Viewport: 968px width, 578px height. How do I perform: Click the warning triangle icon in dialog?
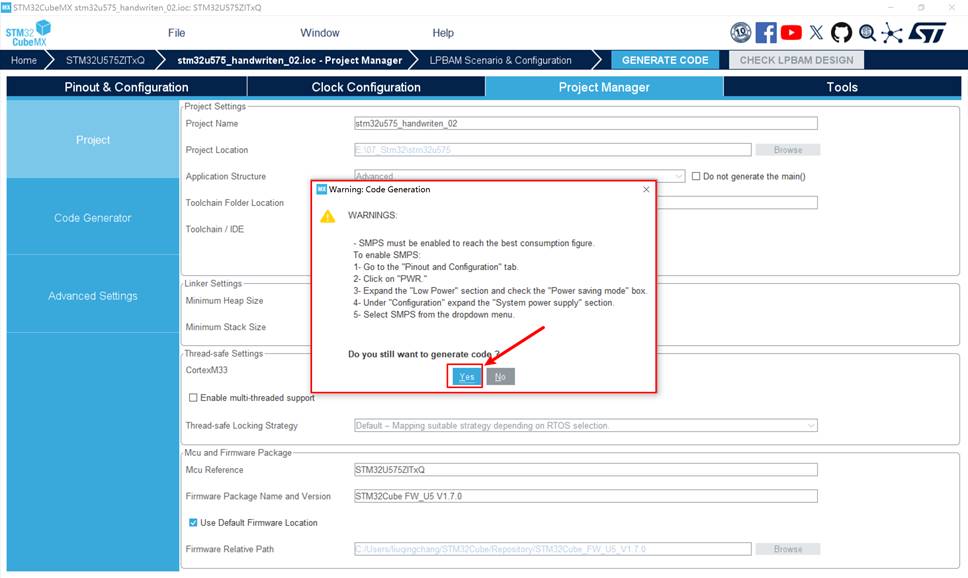pos(328,217)
